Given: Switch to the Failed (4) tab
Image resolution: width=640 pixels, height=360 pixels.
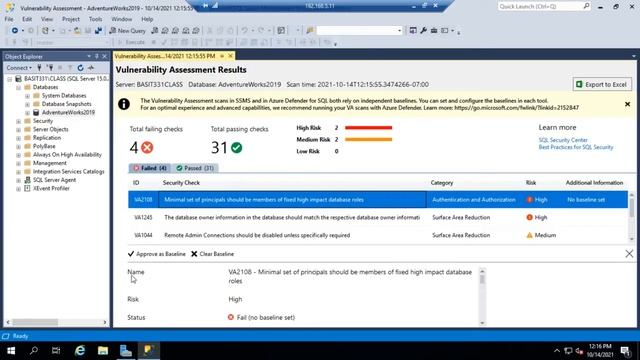Looking at the screenshot, I should pyautogui.click(x=150, y=168).
